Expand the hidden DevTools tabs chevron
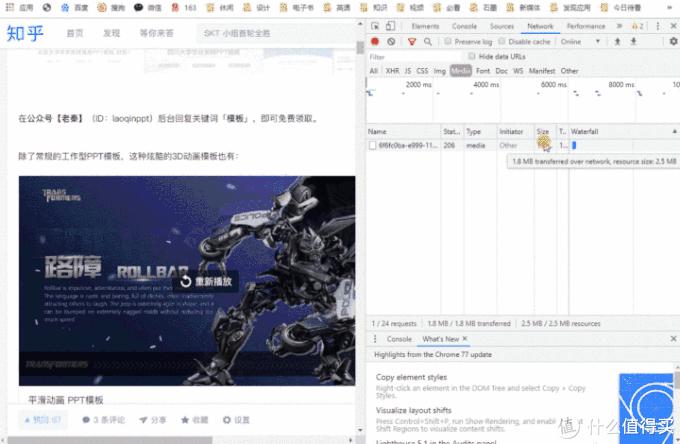Image resolution: width=680 pixels, height=444 pixels. [x=617, y=26]
